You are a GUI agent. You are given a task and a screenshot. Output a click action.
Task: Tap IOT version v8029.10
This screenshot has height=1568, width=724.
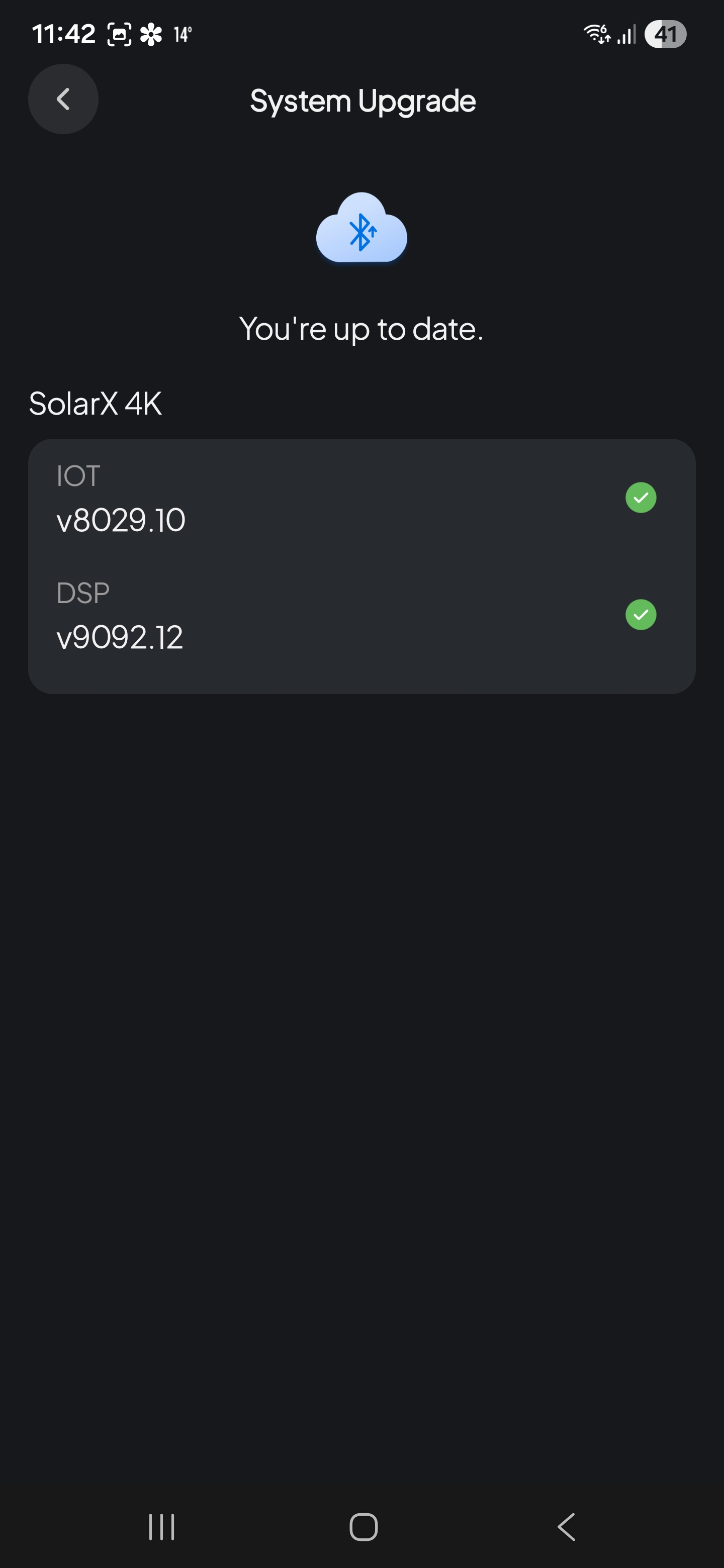121,521
